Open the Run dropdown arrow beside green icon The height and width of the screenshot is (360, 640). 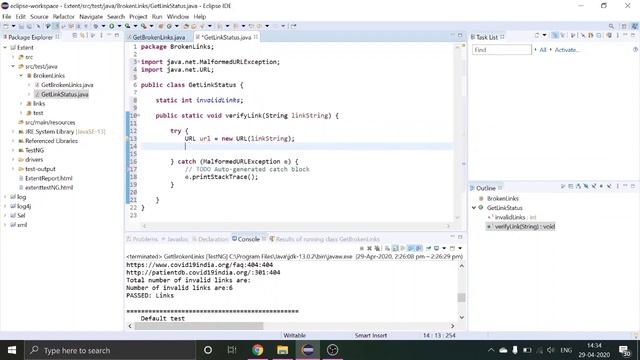click(x=119, y=26)
